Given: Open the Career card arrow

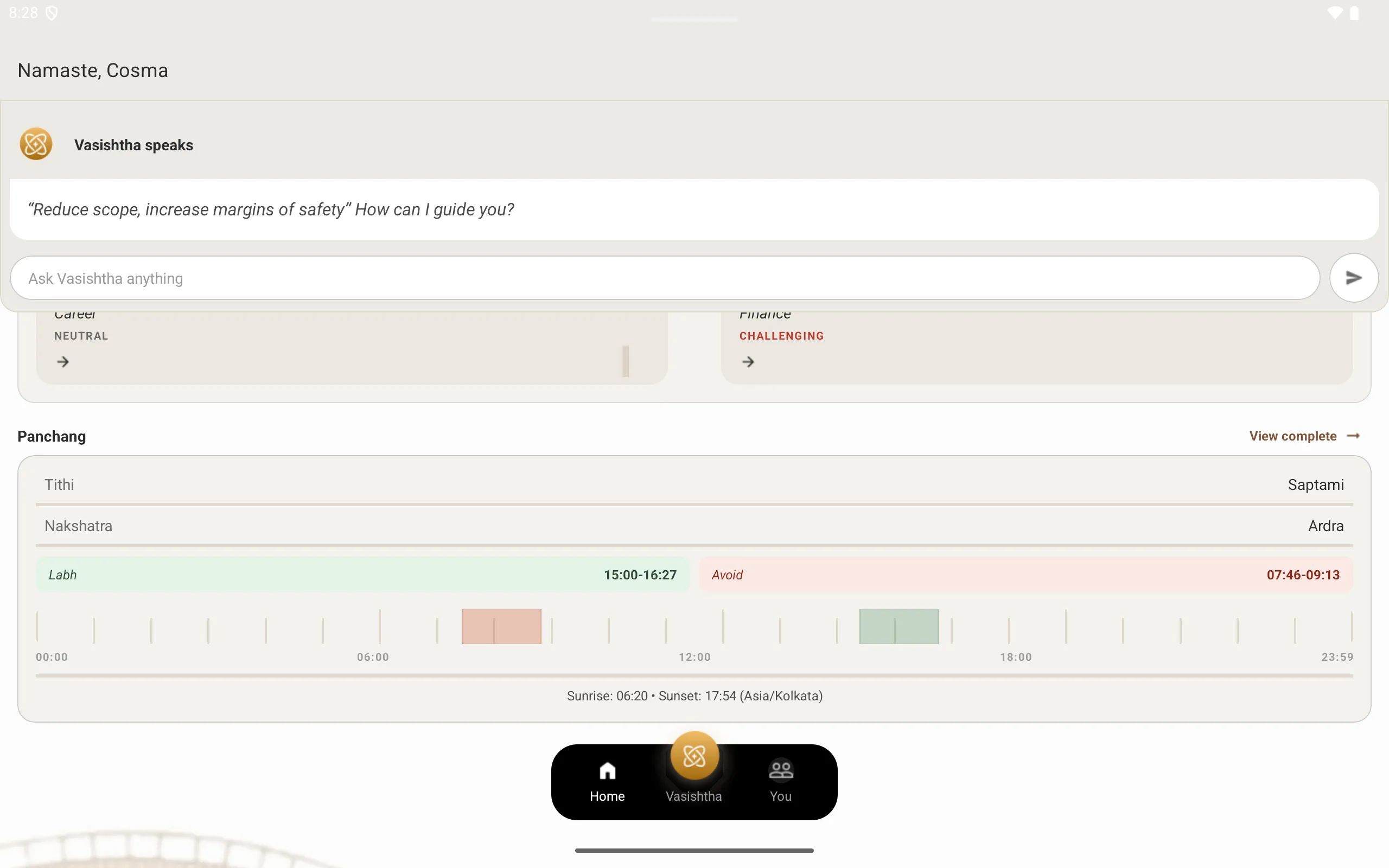Looking at the screenshot, I should pyautogui.click(x=63, y=362).
